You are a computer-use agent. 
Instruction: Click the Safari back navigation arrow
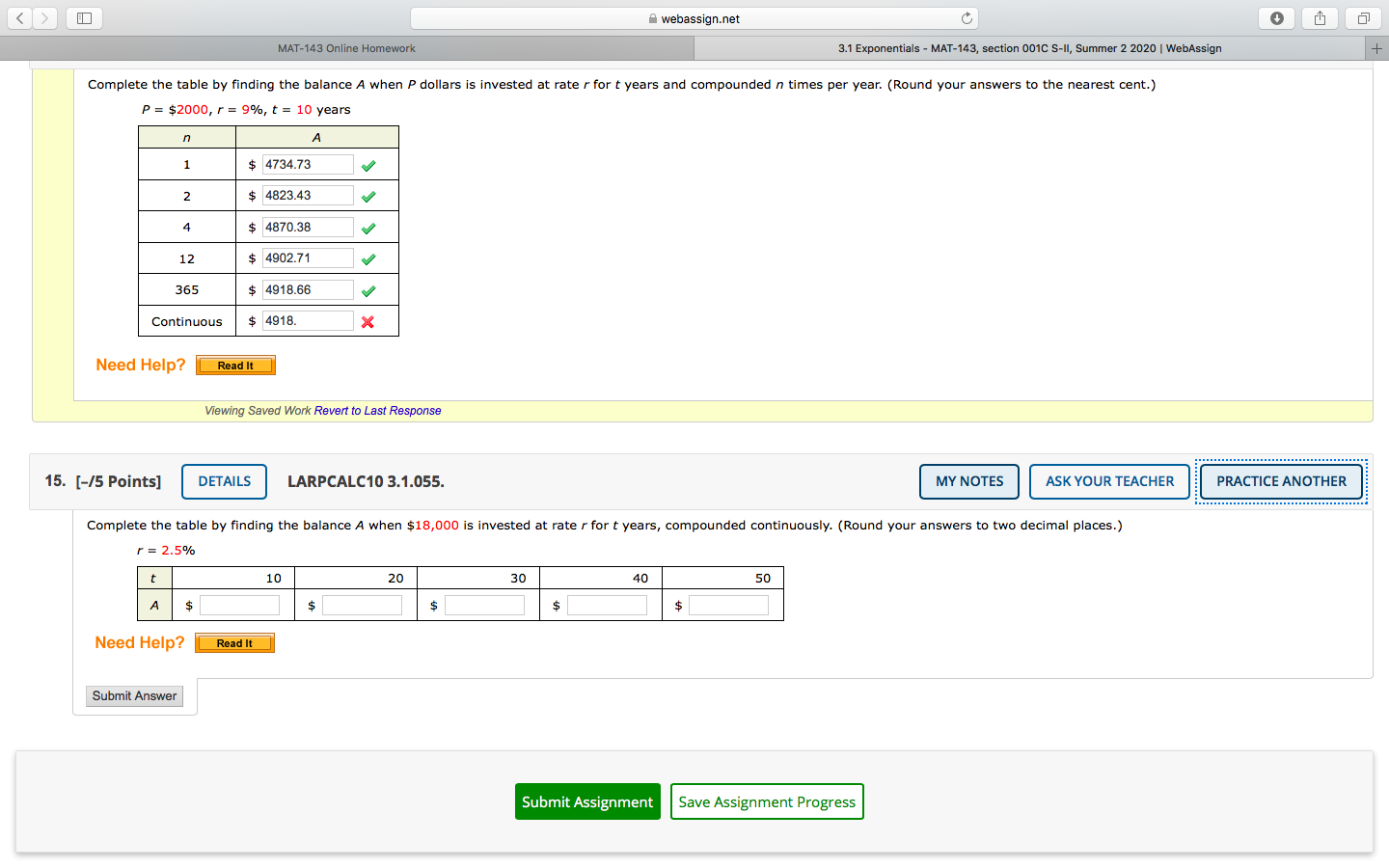coord(18,17)
